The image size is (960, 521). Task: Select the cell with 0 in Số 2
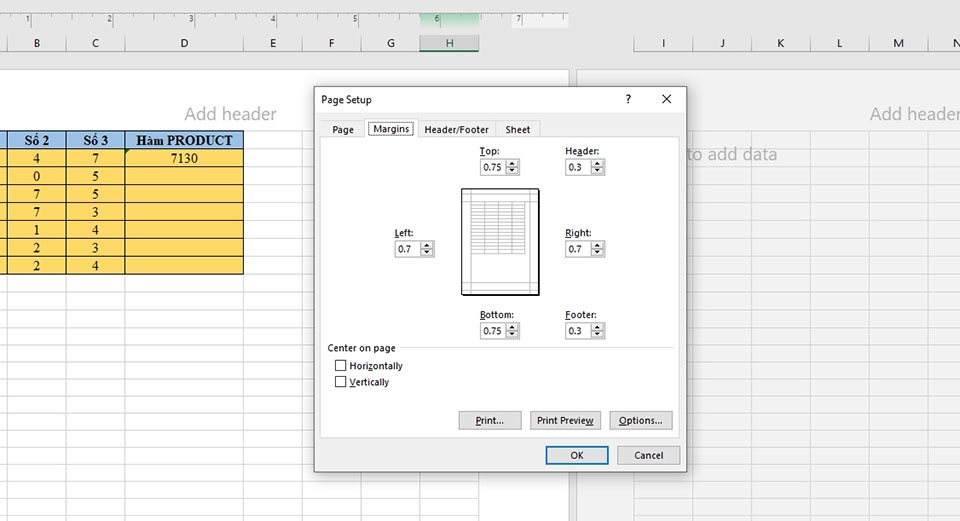37,176
